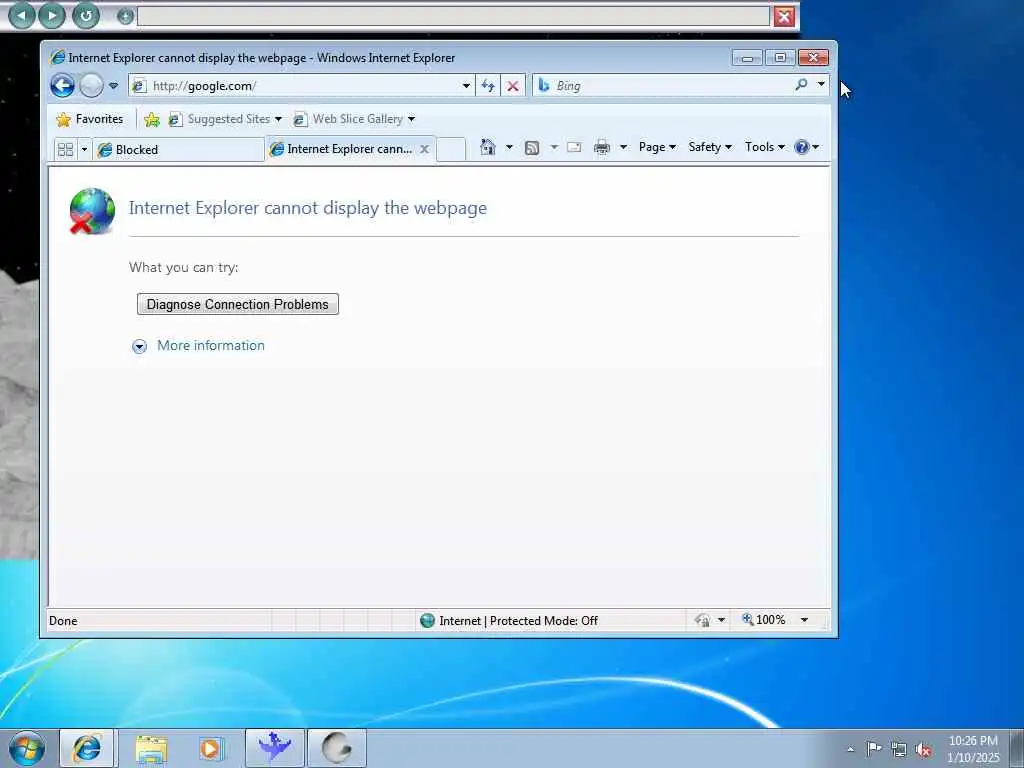Expand the More information section
Image resolution: width=1024 pixels, height=768 pixels.
click(139, 346)
